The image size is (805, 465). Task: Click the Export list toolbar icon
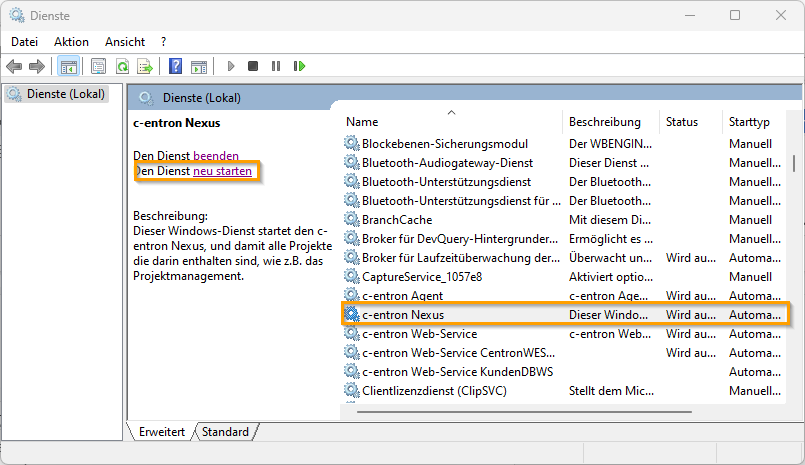point(145,66)
